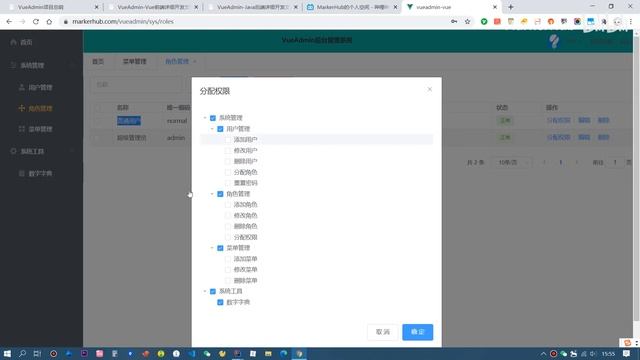Viewport: 640px width, 360px height.
Task: Open Windows Start menu
Action: click(7, 353)
